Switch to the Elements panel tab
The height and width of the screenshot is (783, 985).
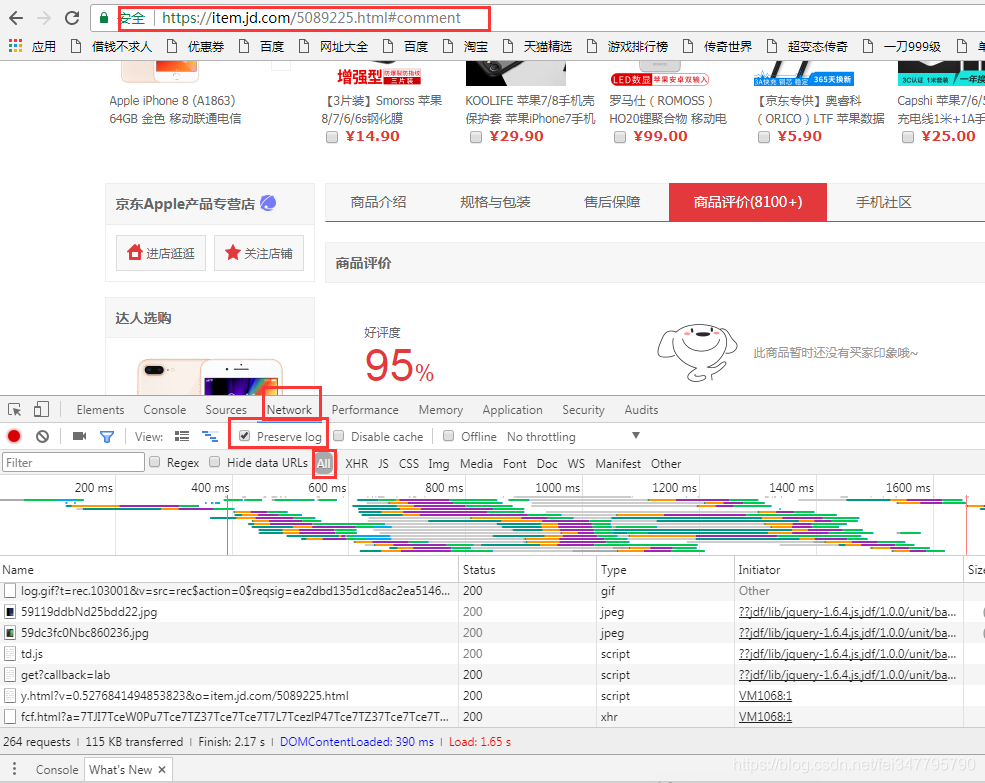pos(101,410)
